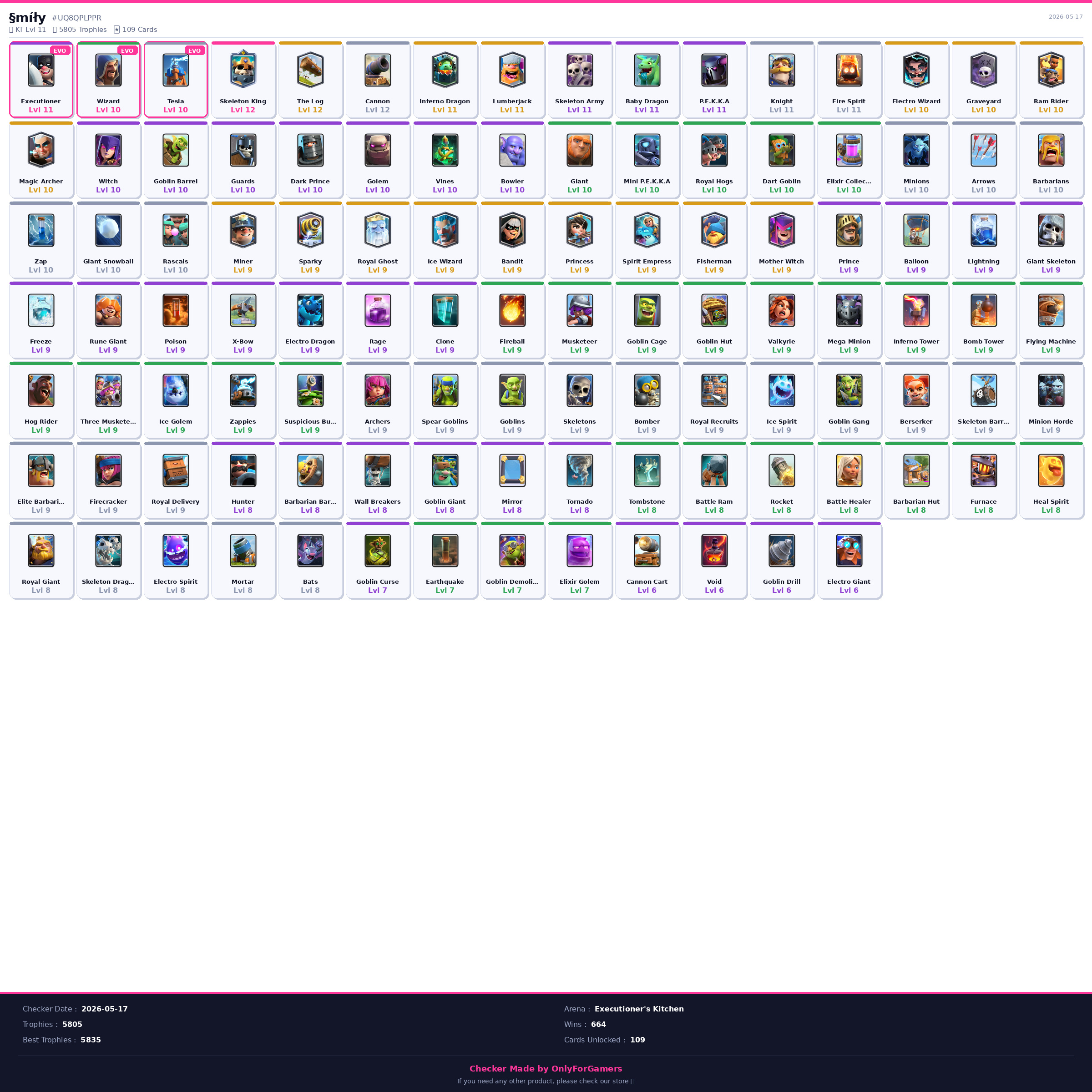Click the Goblin Drill card thumbnail
This screenshot has height=1092, width=1092.
tap(782, 551)
